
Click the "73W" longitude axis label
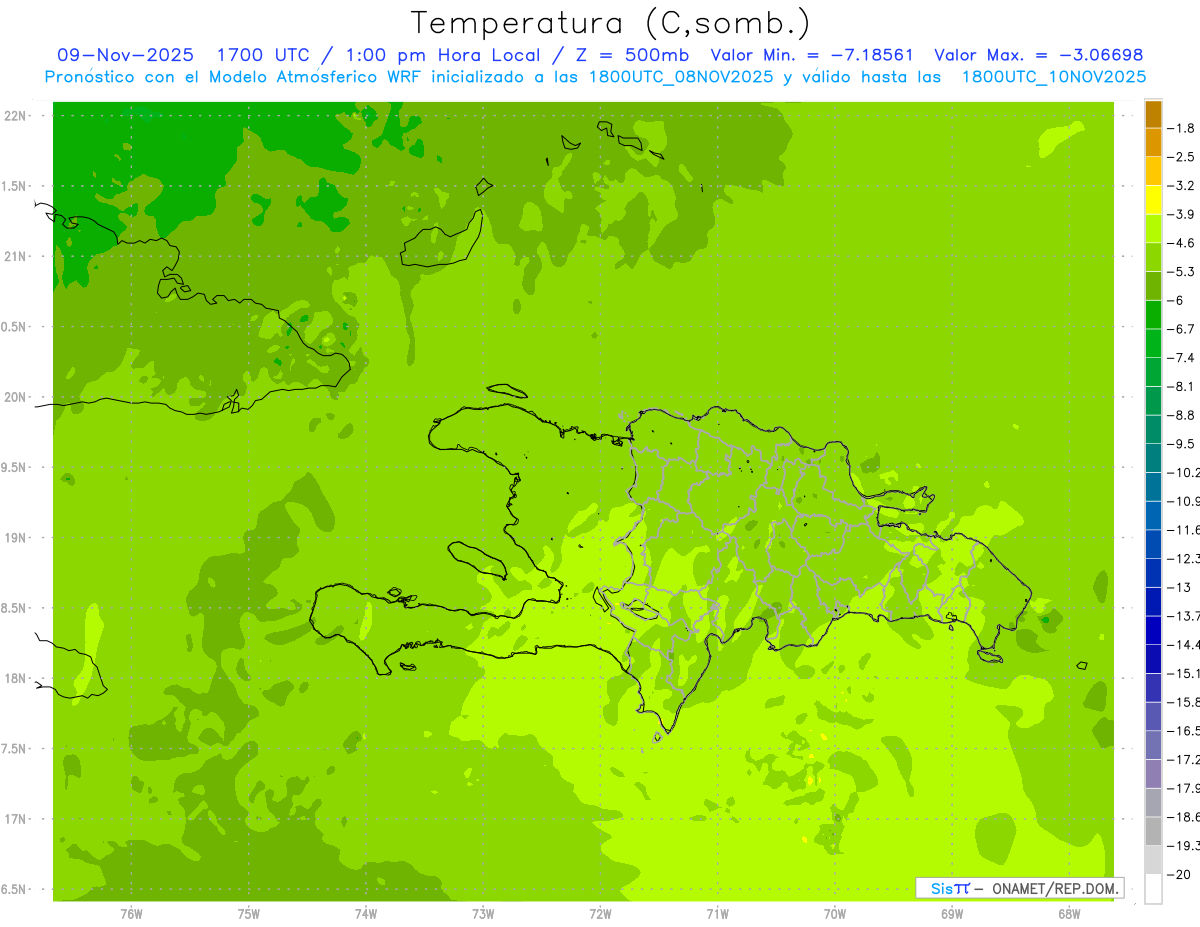483,913
